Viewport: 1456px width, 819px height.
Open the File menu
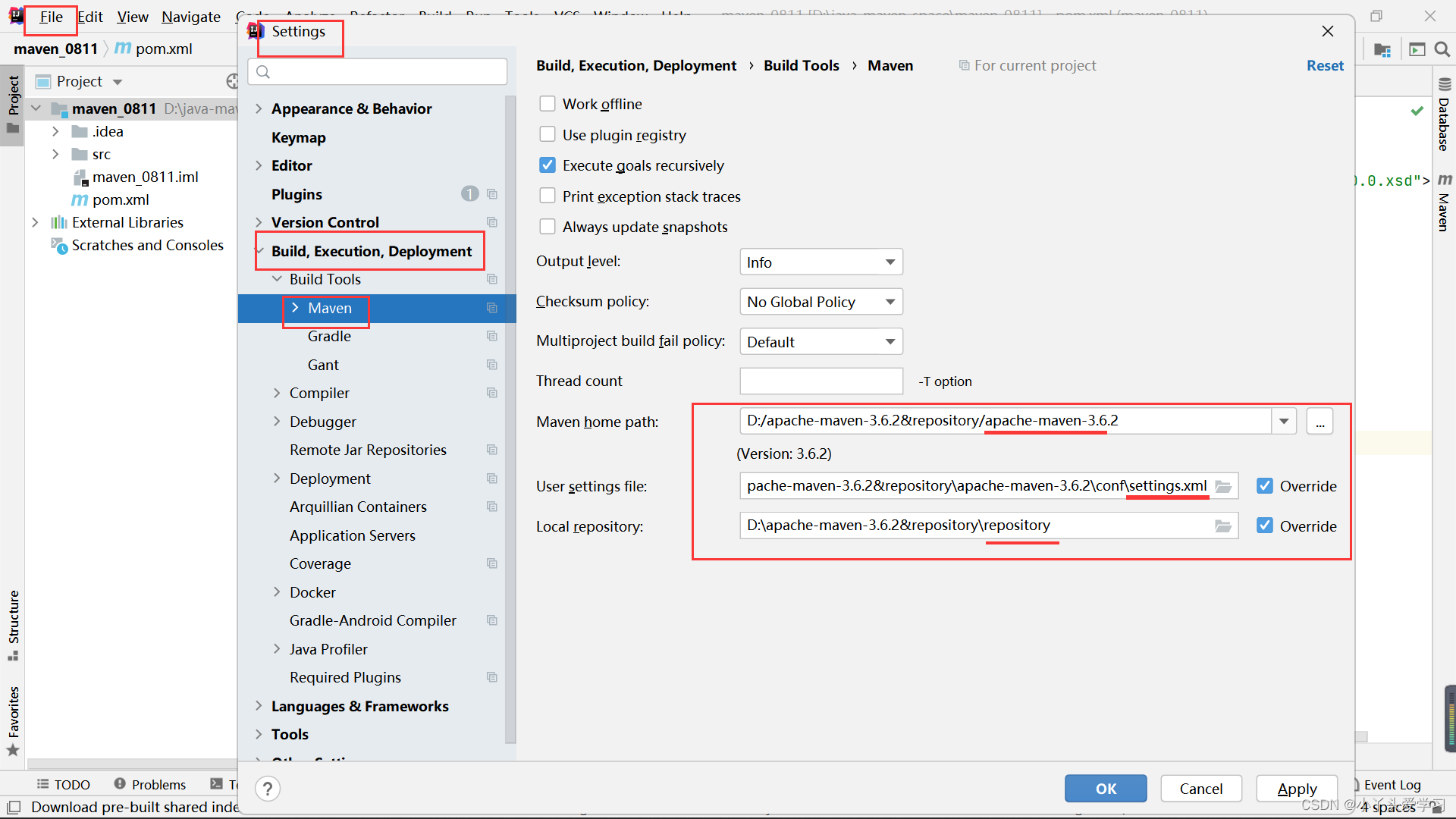click(51, 17)
